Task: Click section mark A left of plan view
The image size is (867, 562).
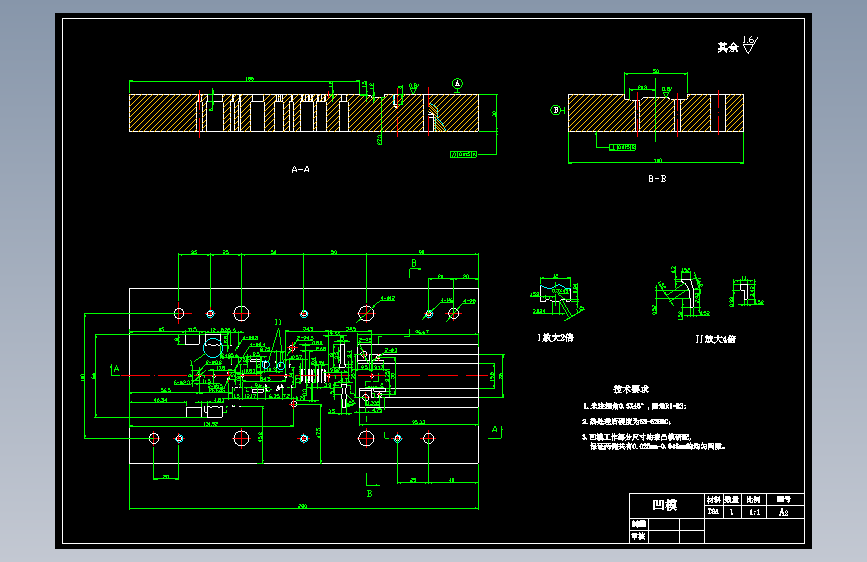Action: point(116,368)
